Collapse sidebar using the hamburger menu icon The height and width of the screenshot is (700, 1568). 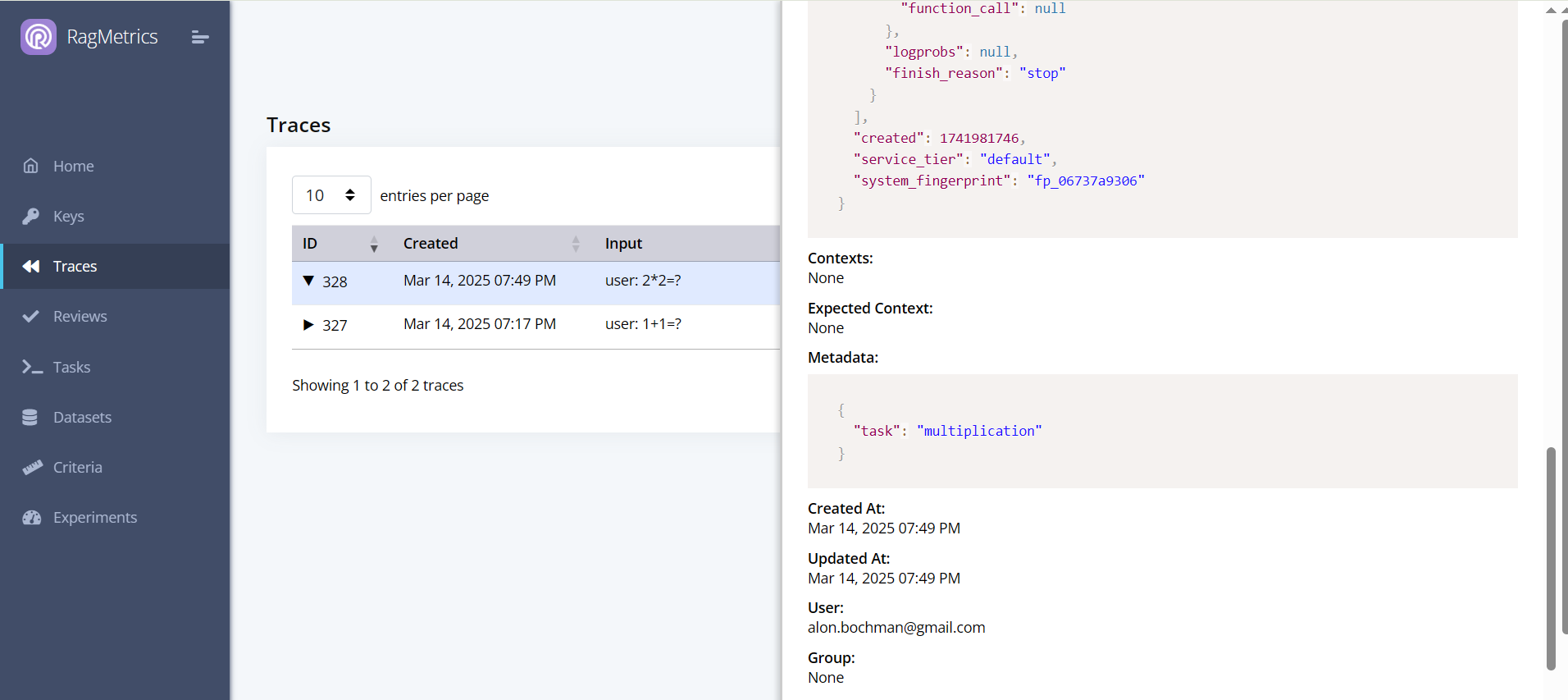coord(200,37)
